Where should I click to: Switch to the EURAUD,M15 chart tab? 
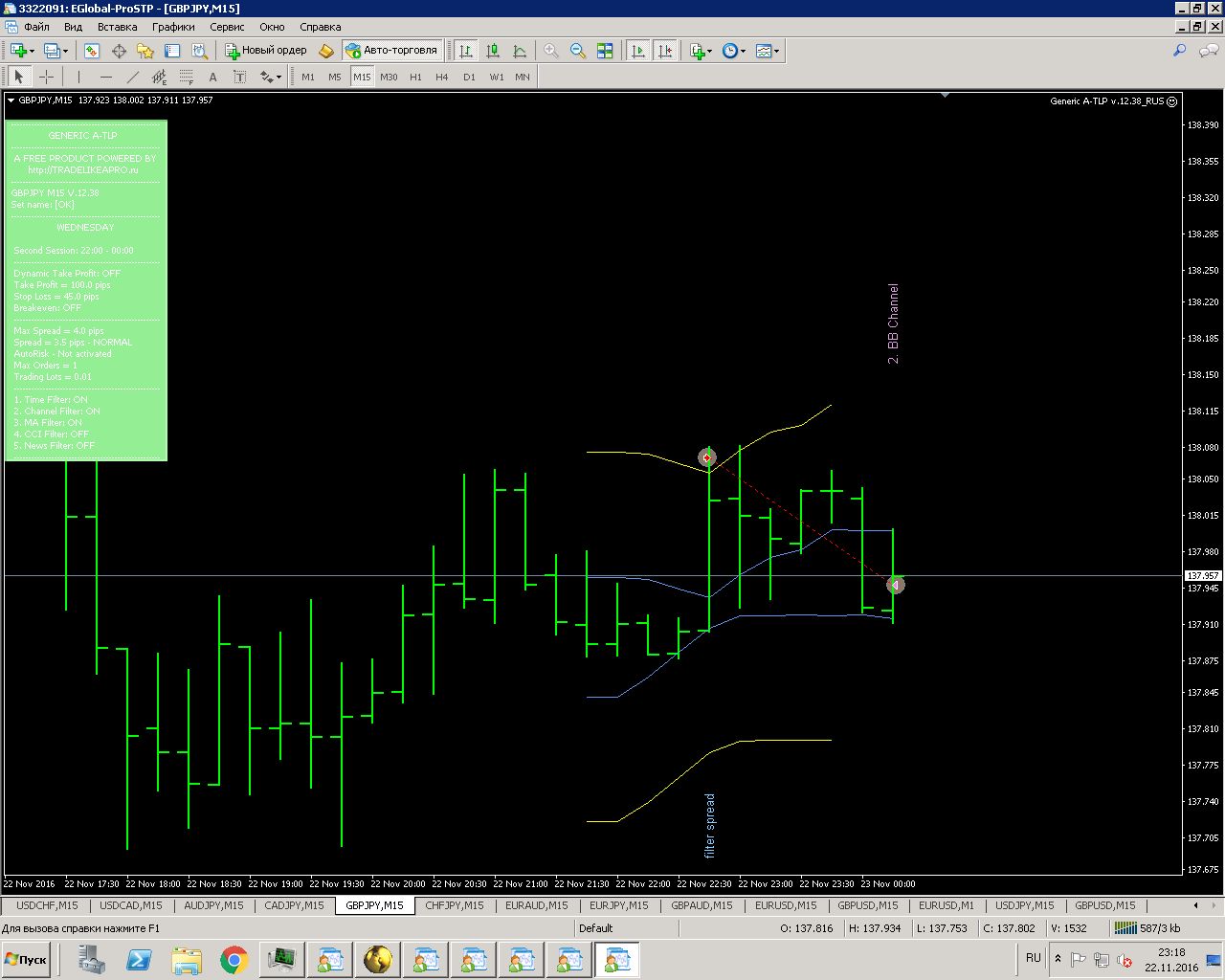coord(537,905)
